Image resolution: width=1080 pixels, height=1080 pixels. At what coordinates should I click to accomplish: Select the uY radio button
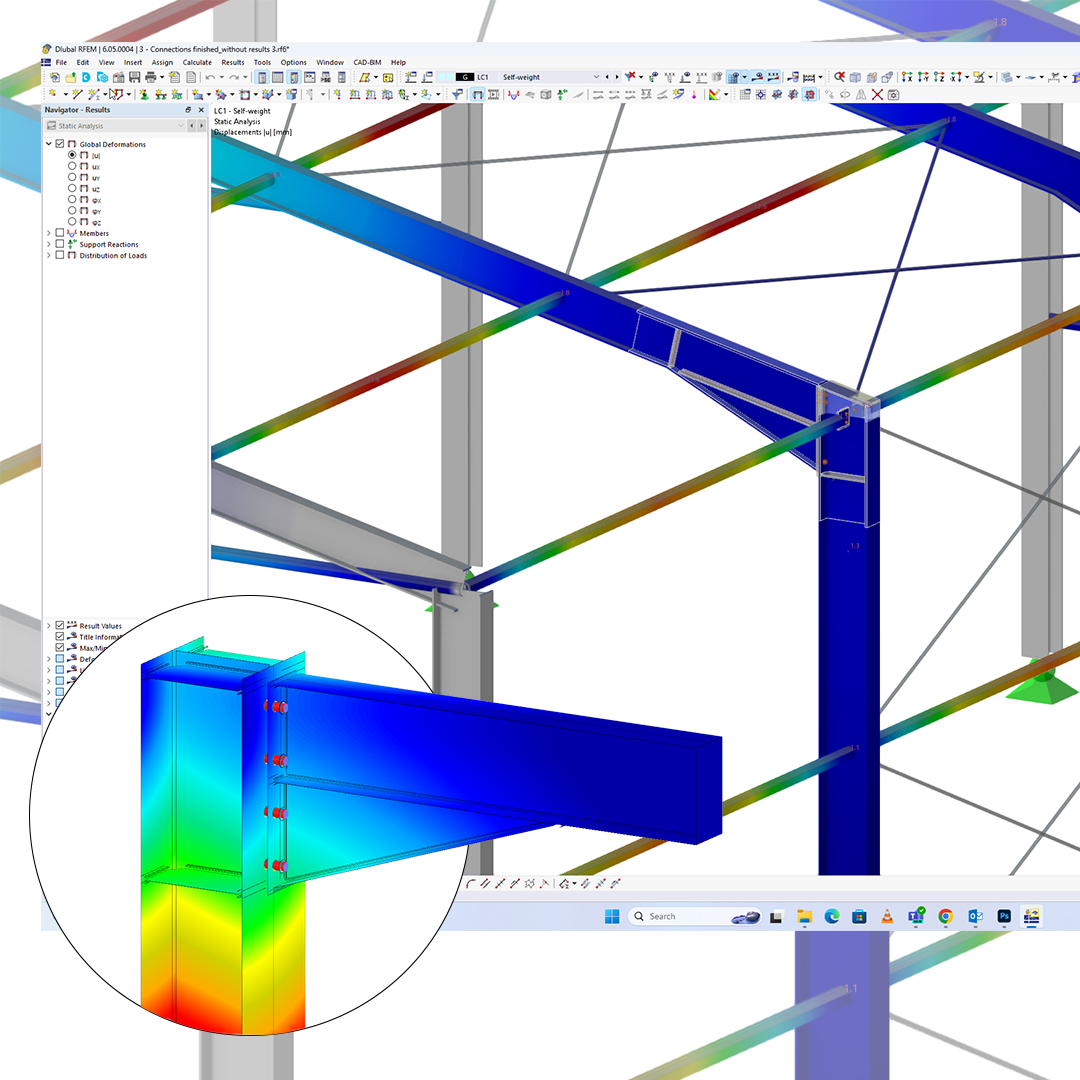(x=72, y=177)
